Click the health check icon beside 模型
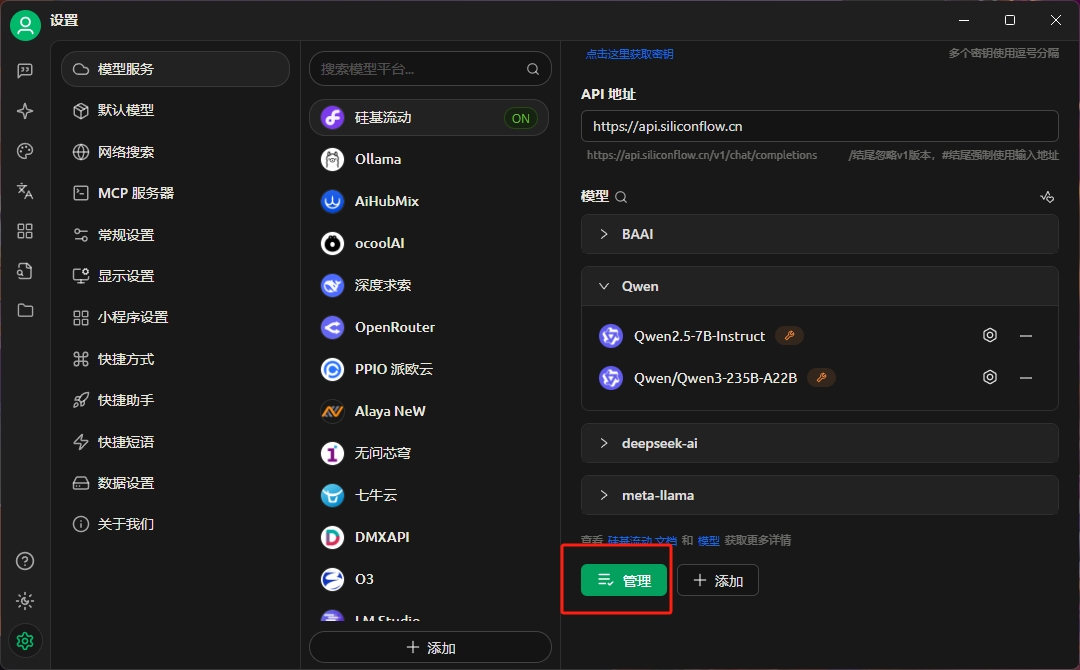 (x=1047, y=197)
